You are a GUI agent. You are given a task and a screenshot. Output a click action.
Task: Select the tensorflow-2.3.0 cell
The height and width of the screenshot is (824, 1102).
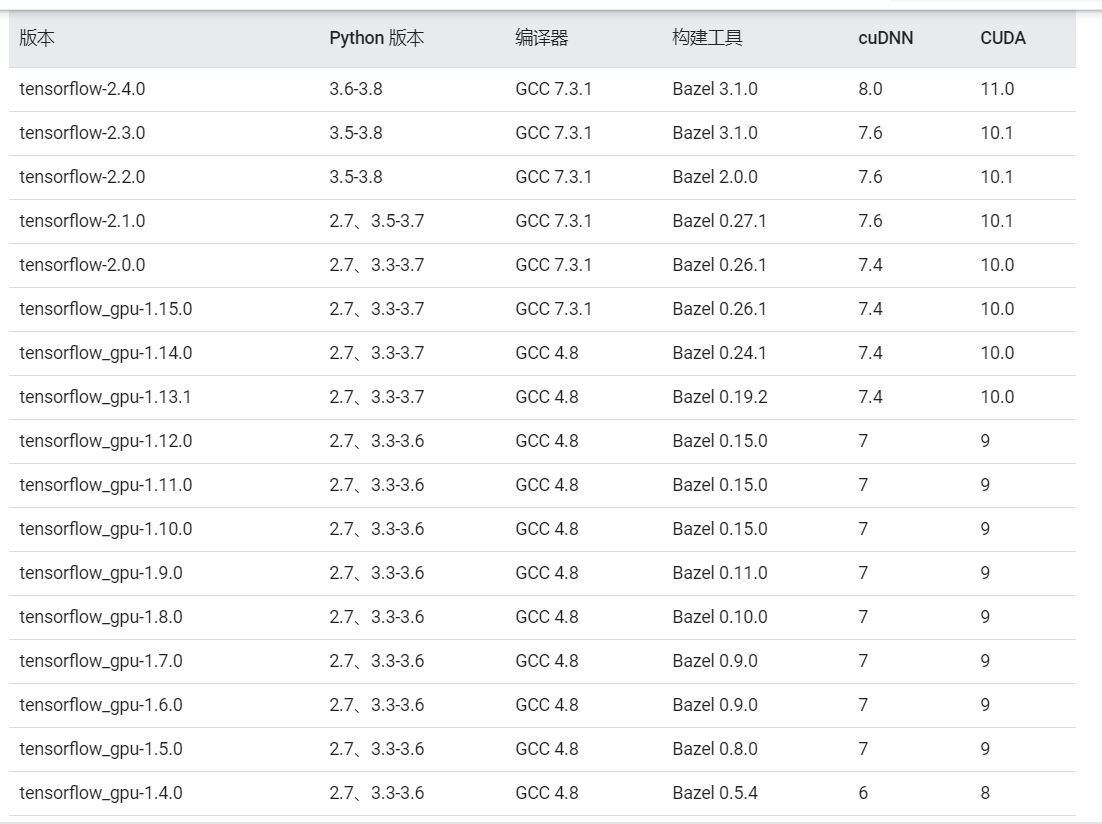[82, 133]
